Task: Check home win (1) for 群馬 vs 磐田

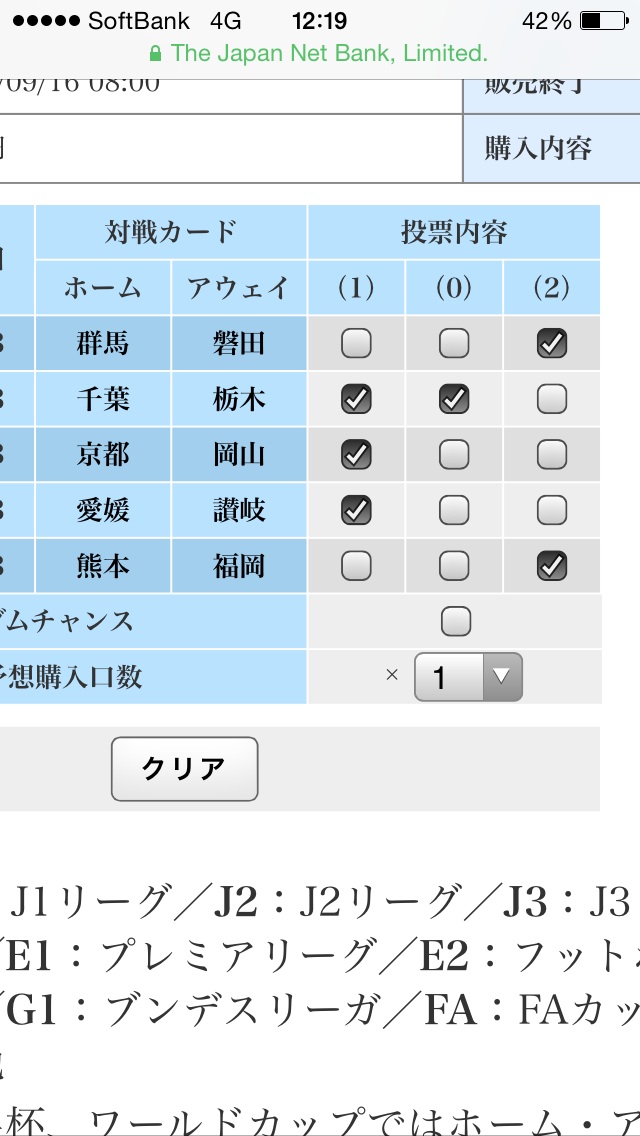Action: click(356, 344)
